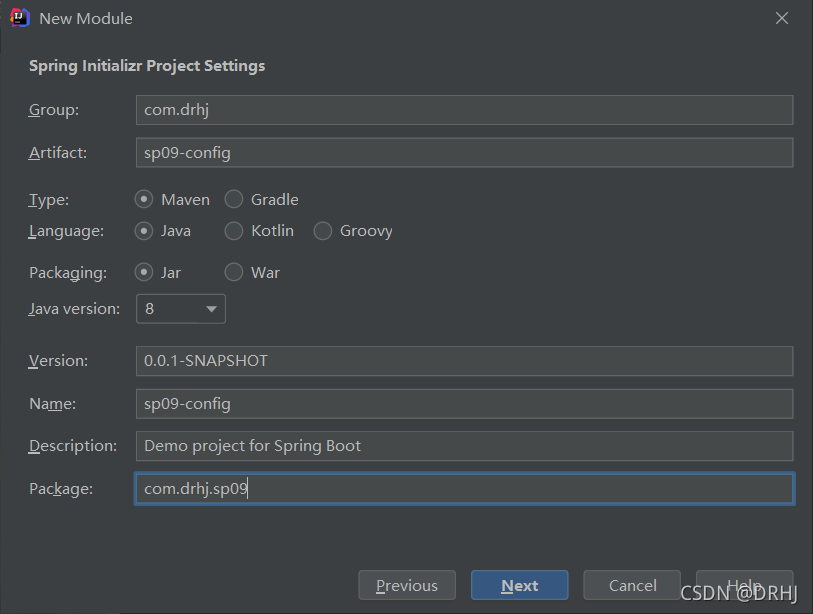Click the Language label text
Screen dimensions: 813x614
pyautogui.click(x=66, y=231)
